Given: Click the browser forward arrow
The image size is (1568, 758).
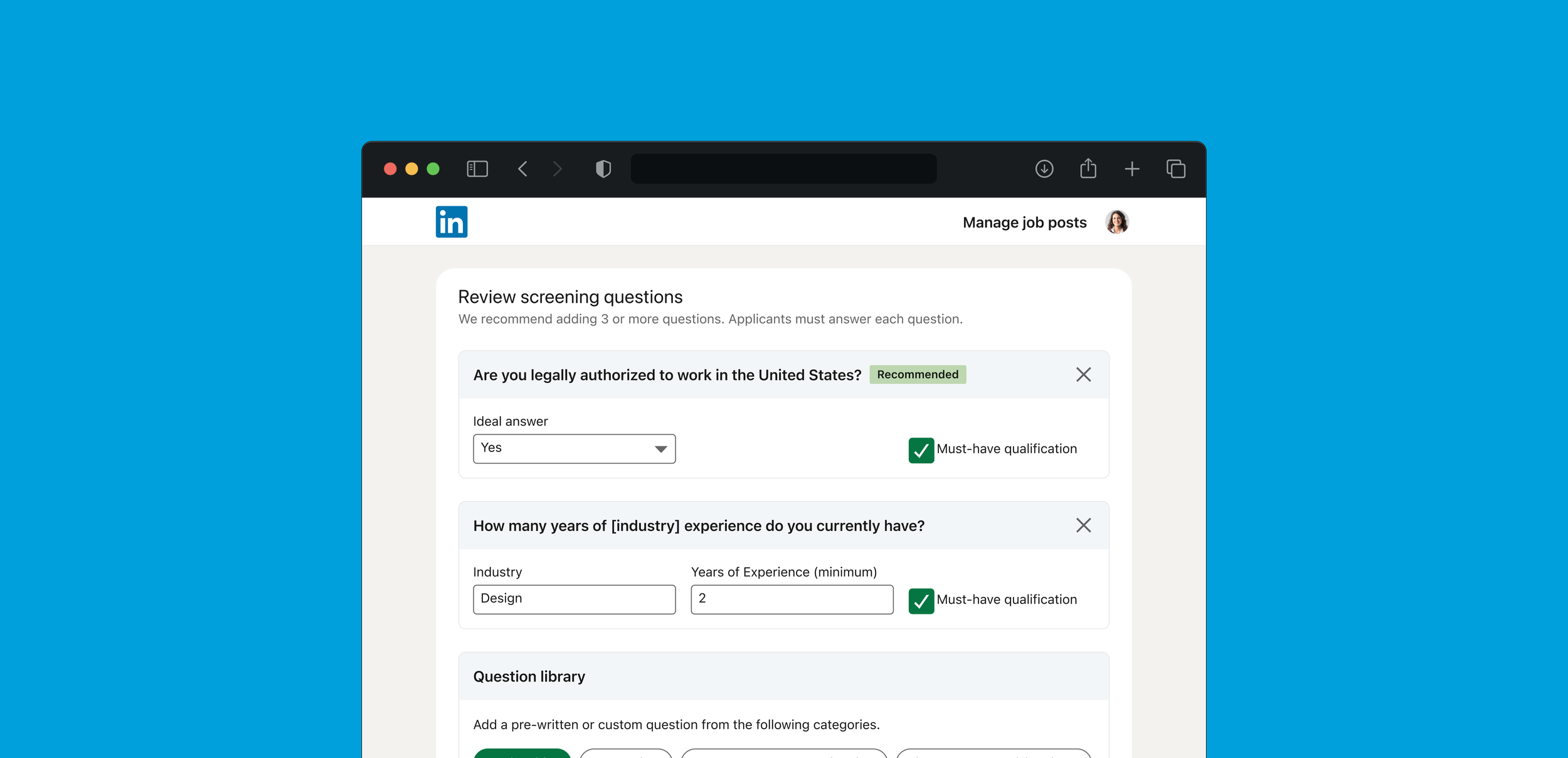Looking at the screenshot, I should pyautogui.click(x=558, y=169).
